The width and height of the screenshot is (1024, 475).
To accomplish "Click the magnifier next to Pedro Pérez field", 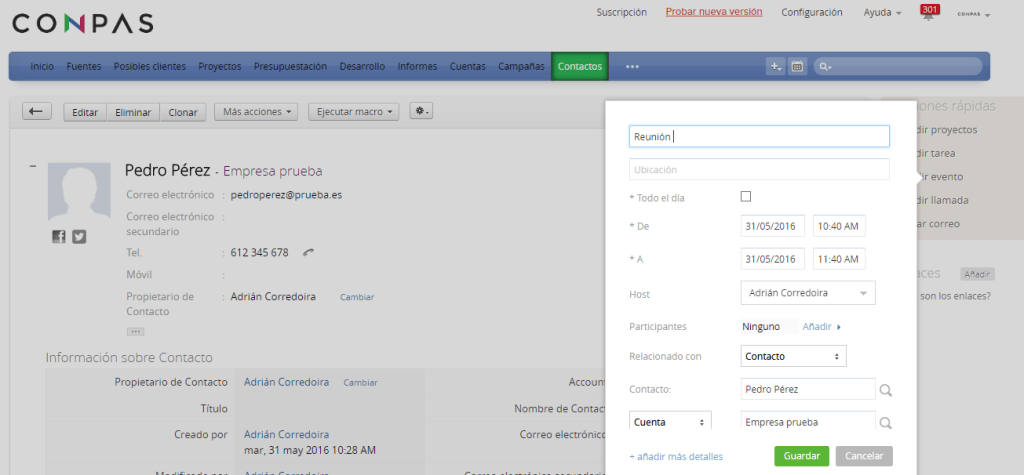I will pyautogui.click(x=885, y=390).
